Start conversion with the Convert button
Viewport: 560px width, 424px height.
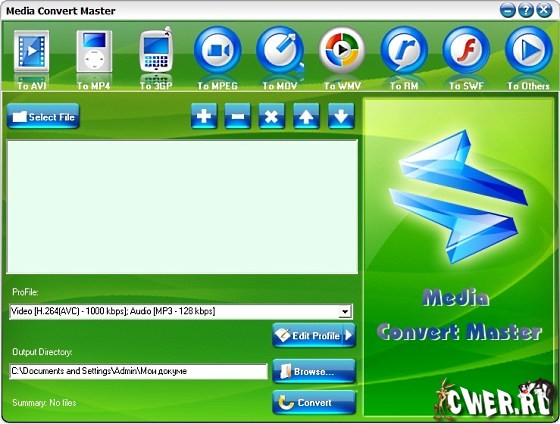click(x=314, y=403)
